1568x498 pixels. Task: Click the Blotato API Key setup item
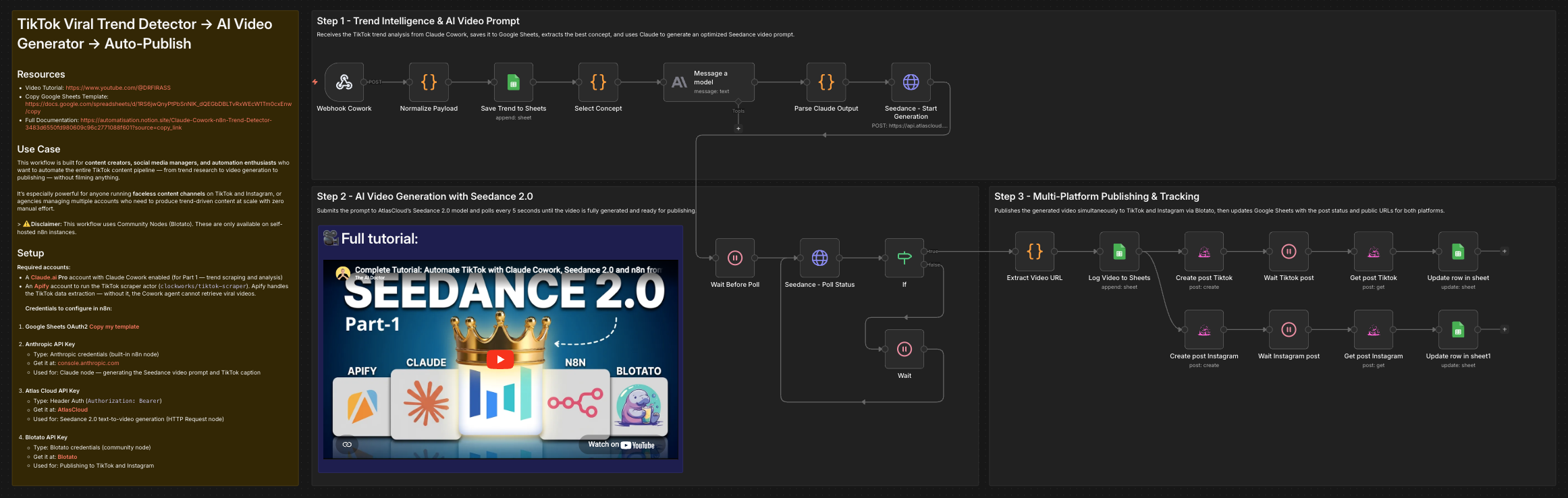click(46, 437)
